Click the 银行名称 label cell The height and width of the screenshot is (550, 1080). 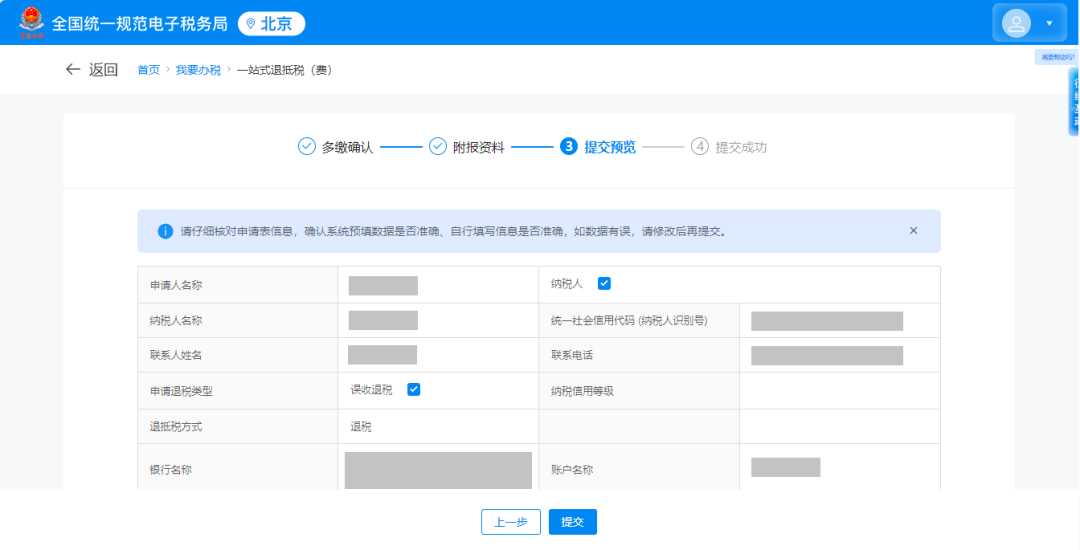238,469
